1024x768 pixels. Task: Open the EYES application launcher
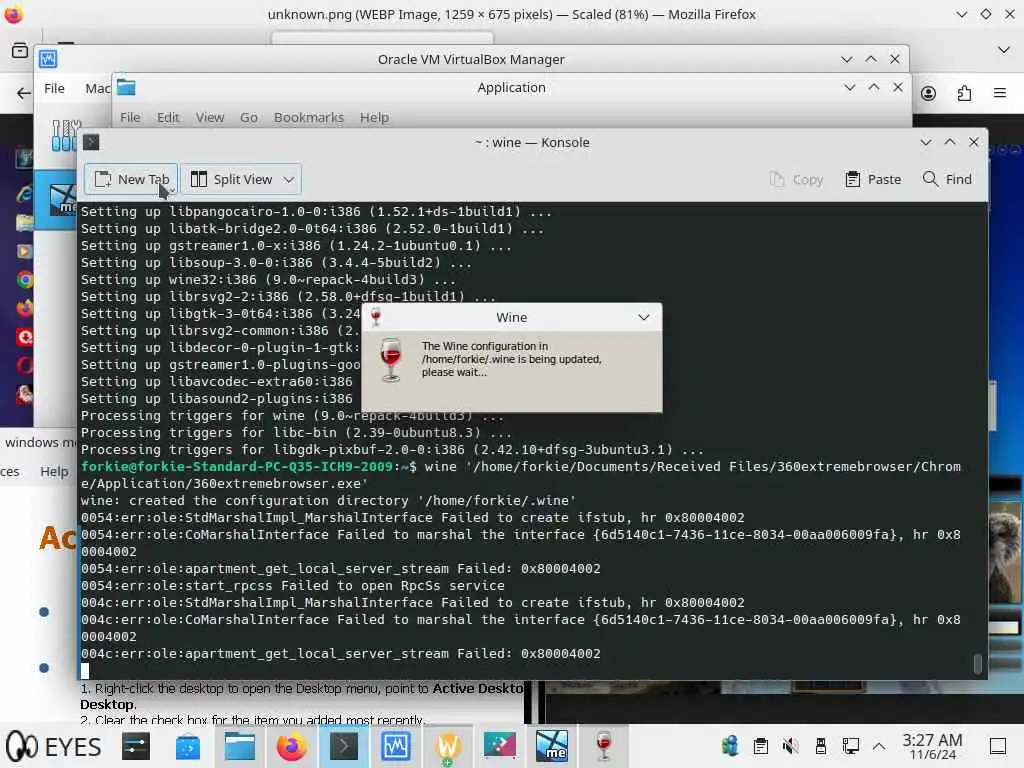click(x=54, y=746)
